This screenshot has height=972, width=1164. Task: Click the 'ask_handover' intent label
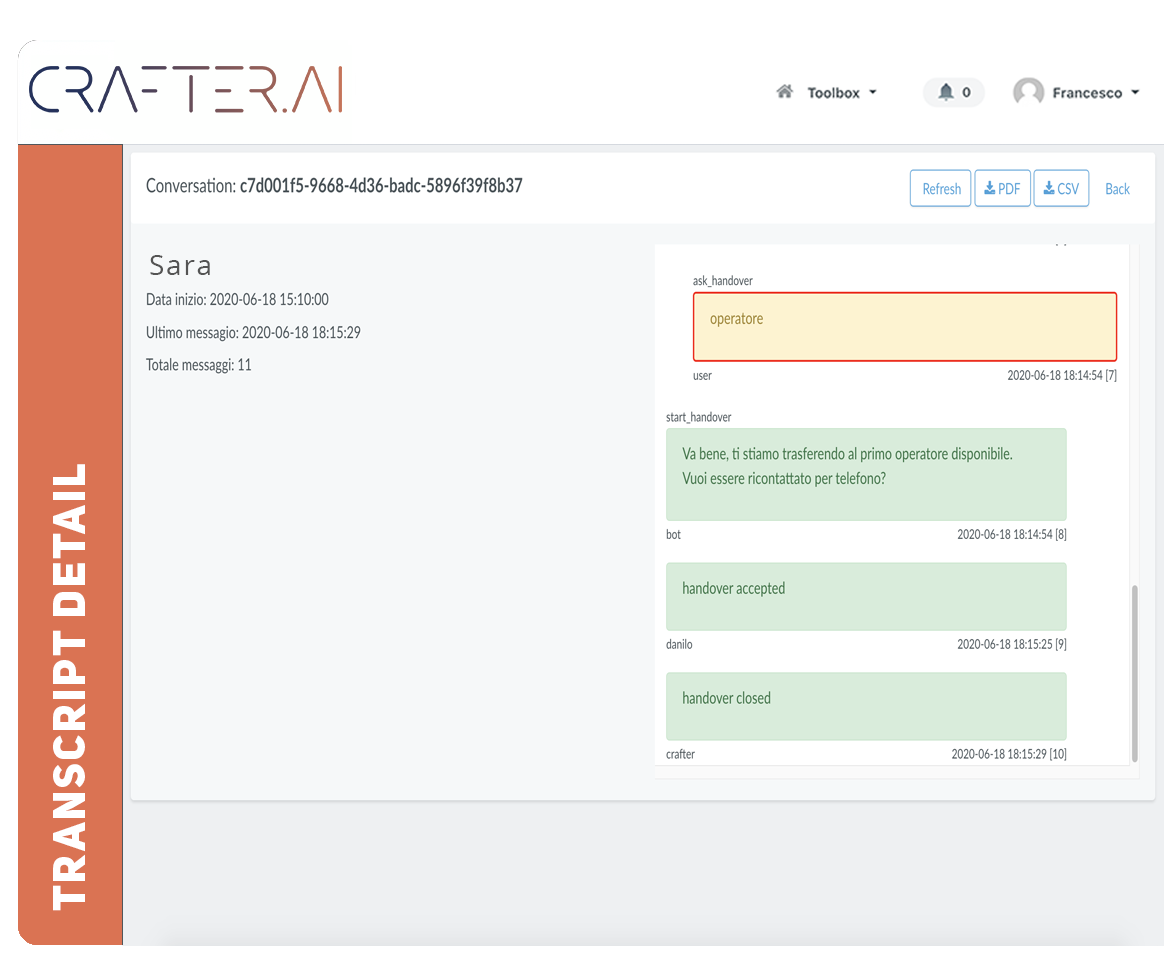[722, 281]
